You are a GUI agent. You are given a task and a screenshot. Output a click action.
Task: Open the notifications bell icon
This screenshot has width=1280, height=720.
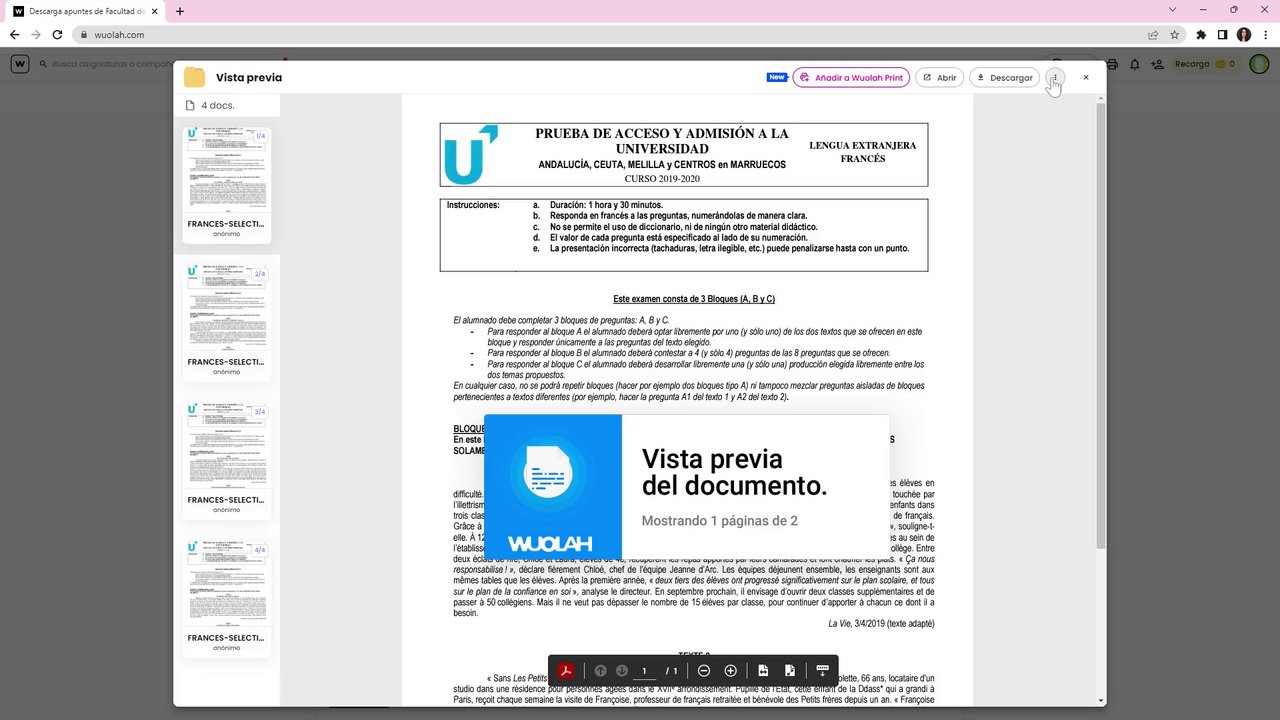click(1135, 64)
